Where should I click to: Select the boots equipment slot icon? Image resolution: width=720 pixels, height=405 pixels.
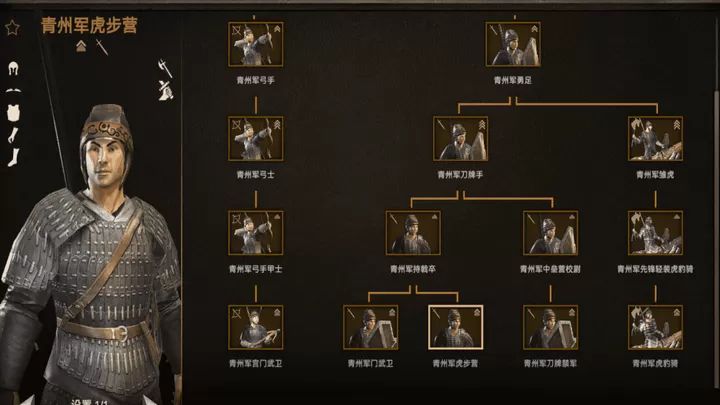pos(14,157)
